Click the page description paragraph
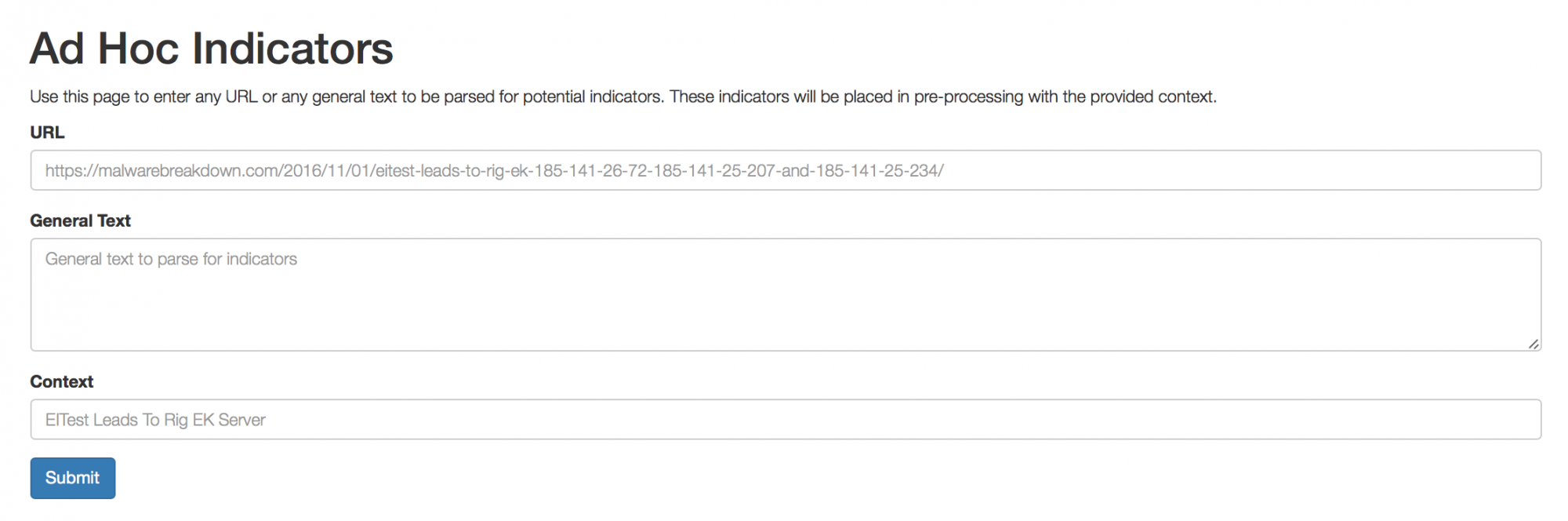The width and height of the screenshot is (1568, 521). pyautogui.click(x=622, y=97)
